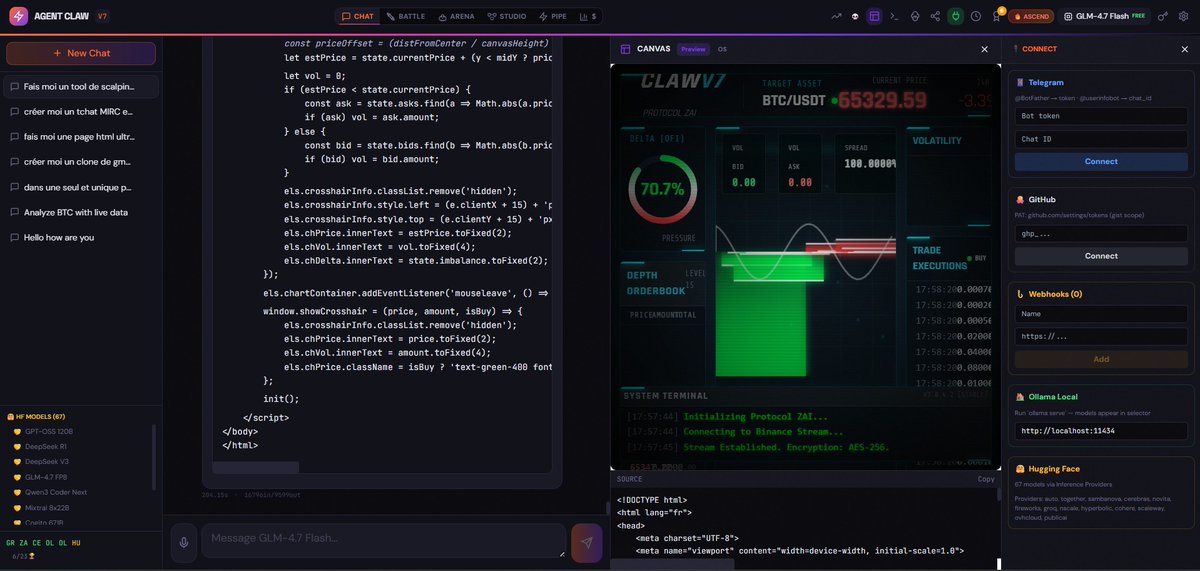Open the API key icon

[x=1162, y=16]
